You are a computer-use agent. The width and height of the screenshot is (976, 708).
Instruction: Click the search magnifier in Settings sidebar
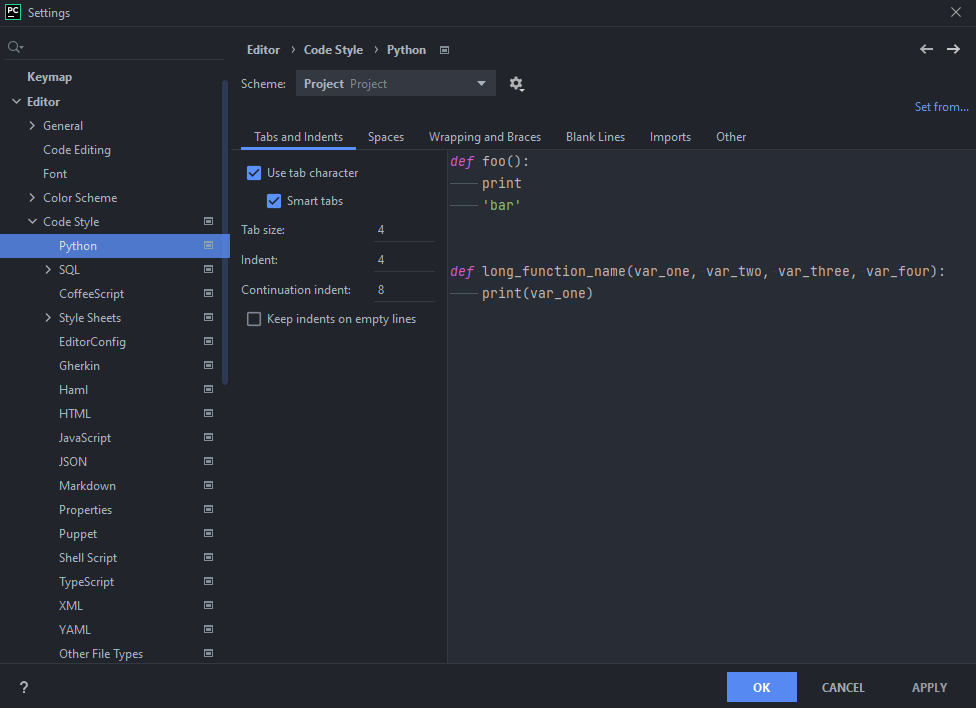(x=14, y=46)
